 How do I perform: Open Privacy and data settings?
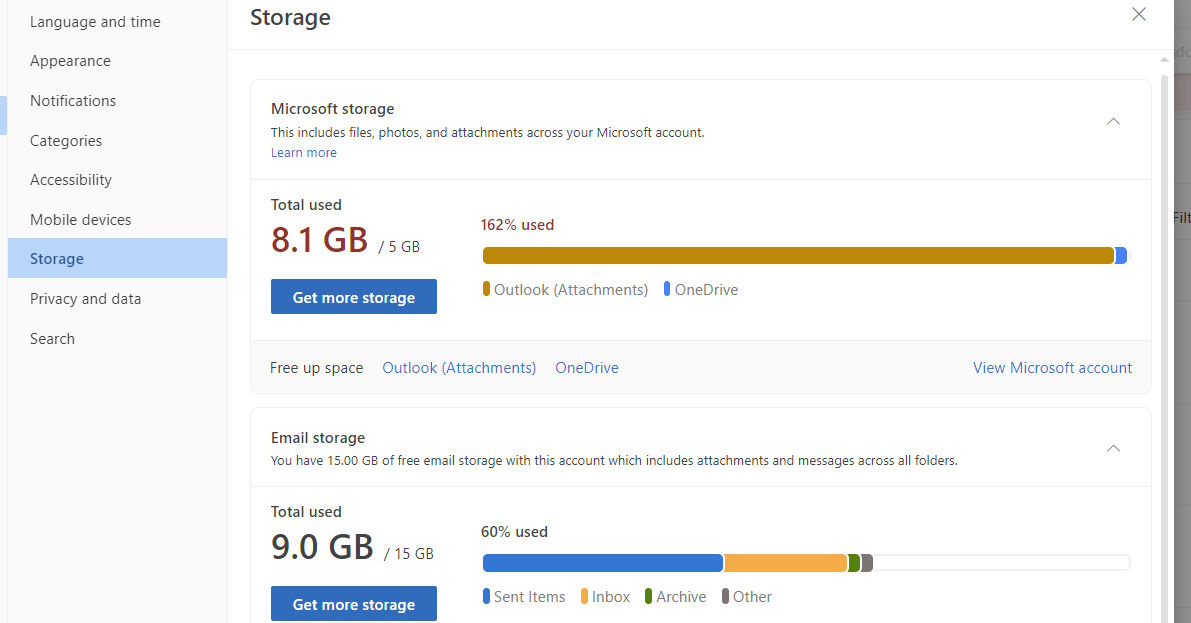[85, 299]
